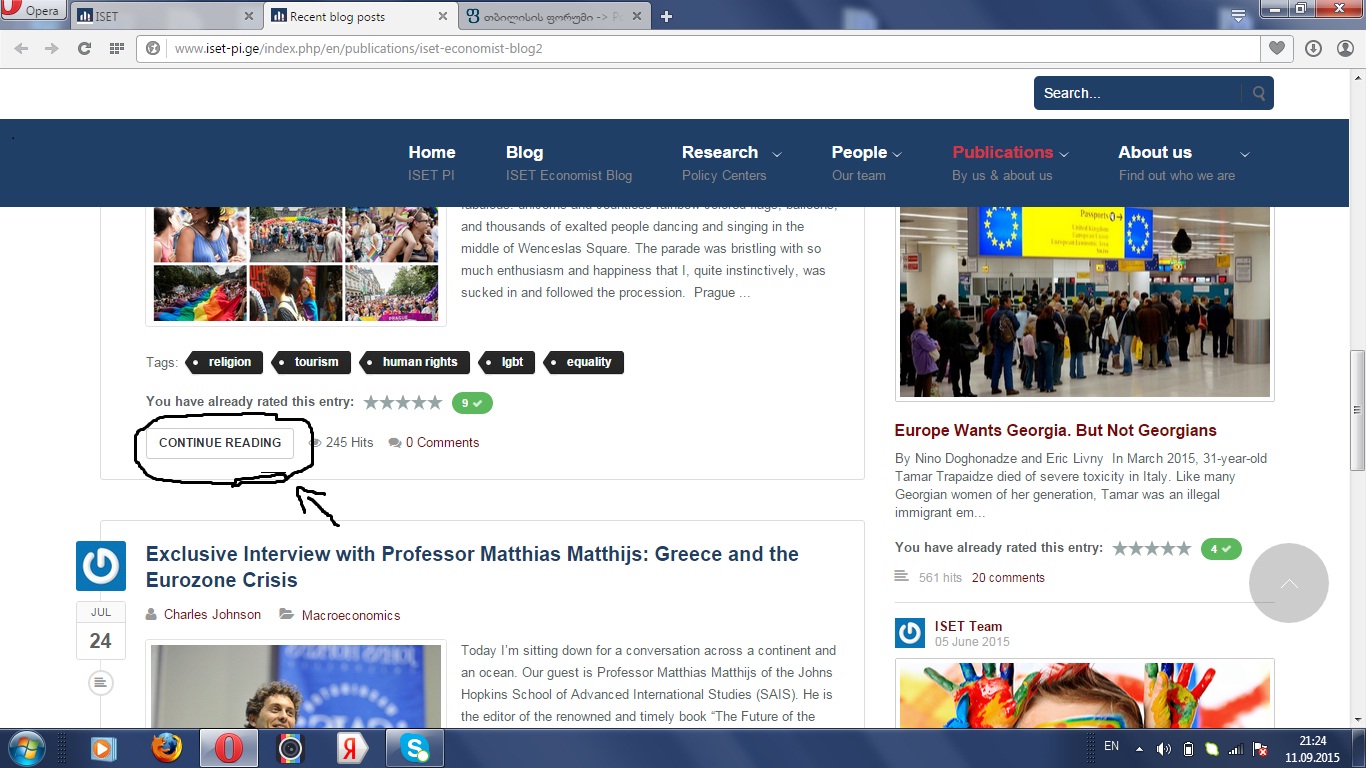Screen dimensions: 1366x768
Task: Switch to the Georgian-titled third tab
Action: 554,16
